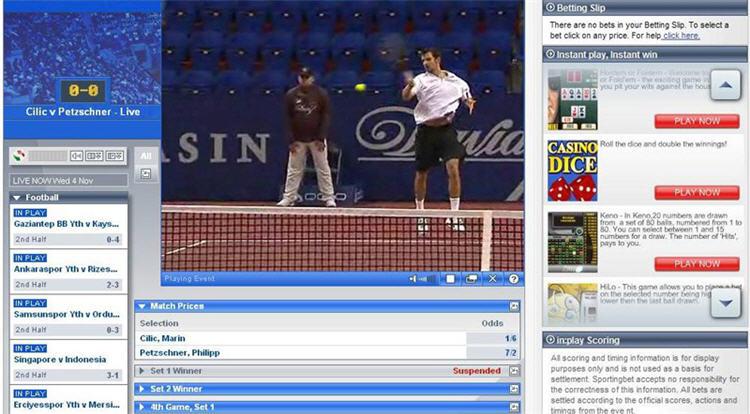This screenshot has height=414, width=750.
Task: Adjust the video player volume slider
Action: [x=427, y=279]
